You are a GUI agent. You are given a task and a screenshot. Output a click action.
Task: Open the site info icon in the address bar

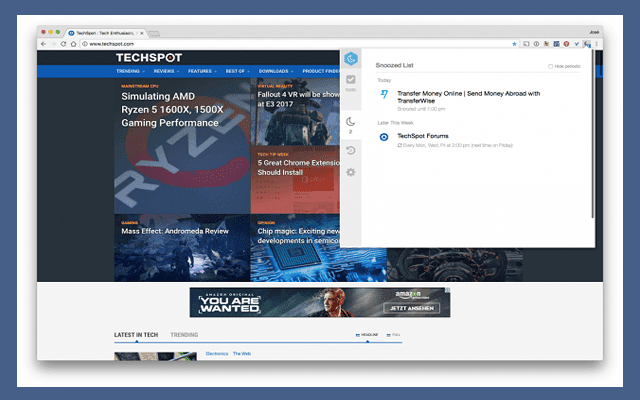coord(84,44)
